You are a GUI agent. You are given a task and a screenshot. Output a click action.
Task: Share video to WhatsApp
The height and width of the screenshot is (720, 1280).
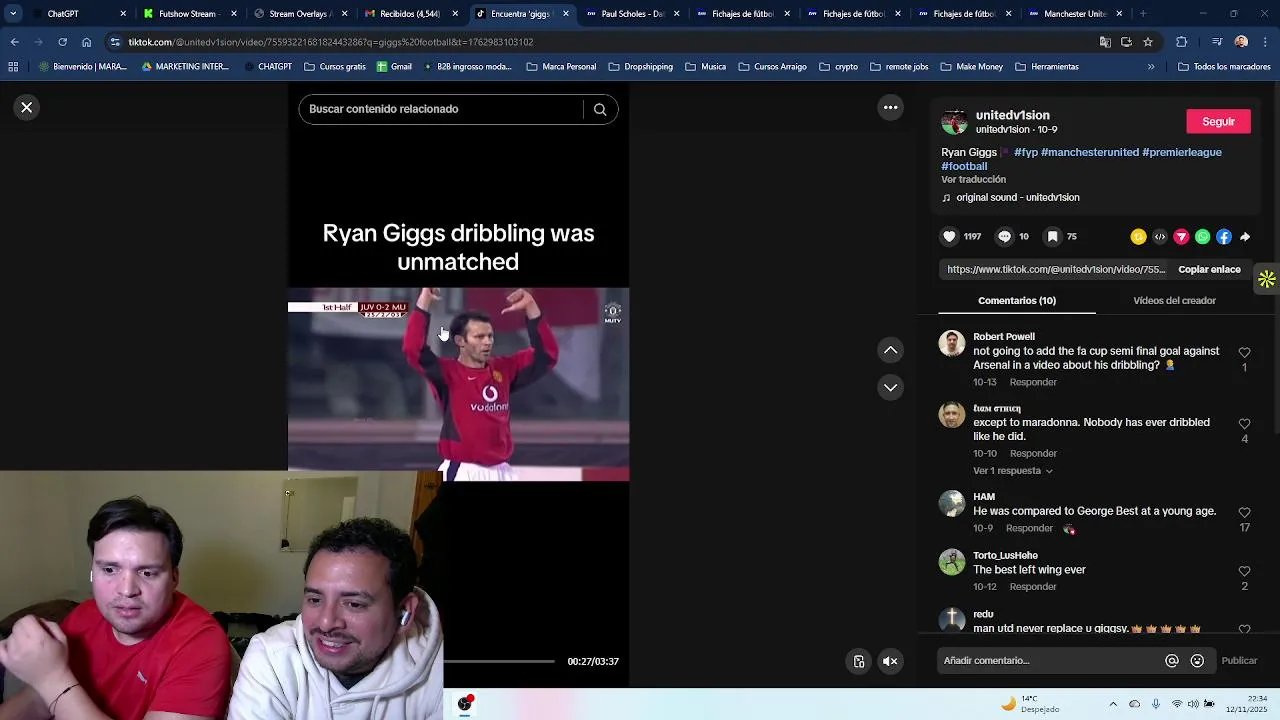pos(1203,237)
